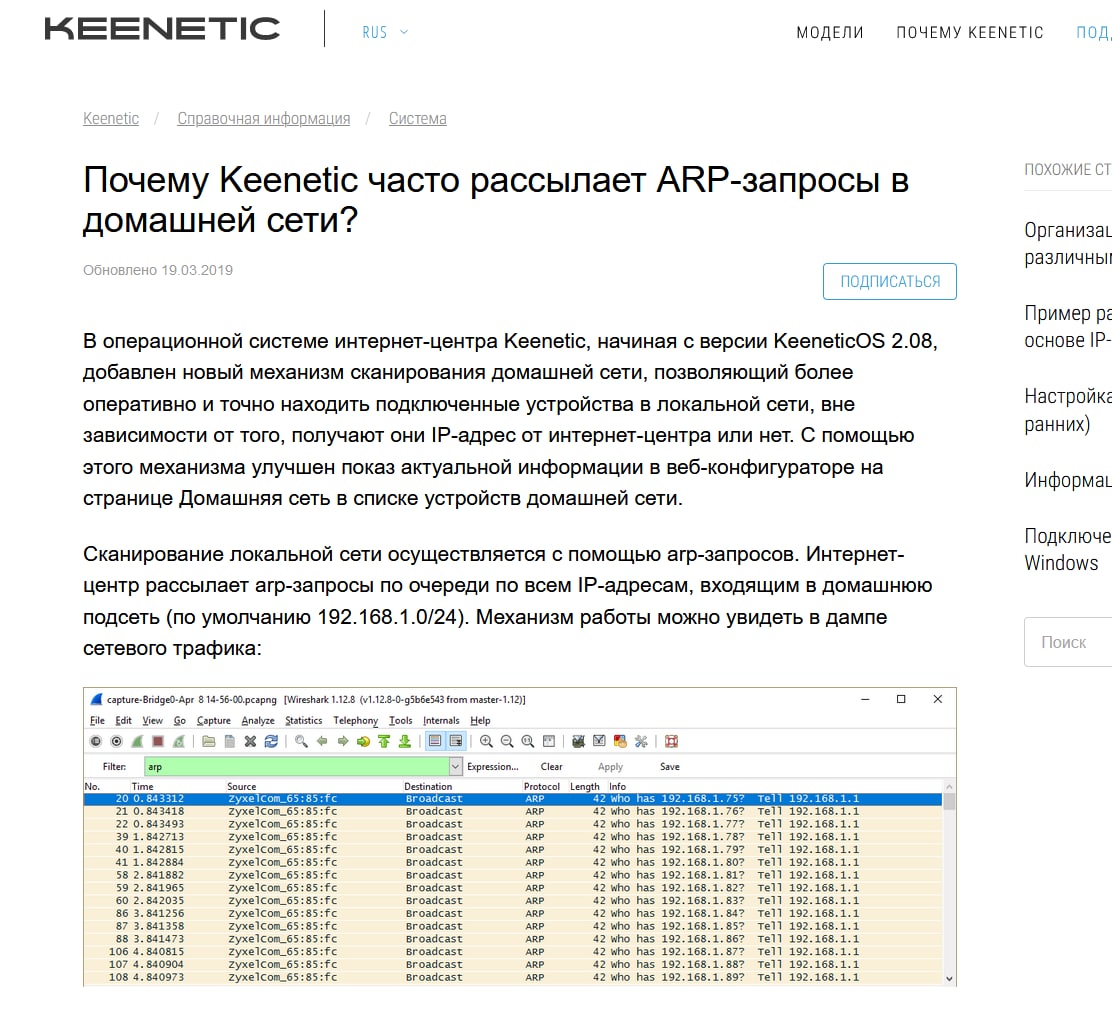Toggle auto scroll in live capture icon
The image size is (1112, 1020).
tap(455, 741)
